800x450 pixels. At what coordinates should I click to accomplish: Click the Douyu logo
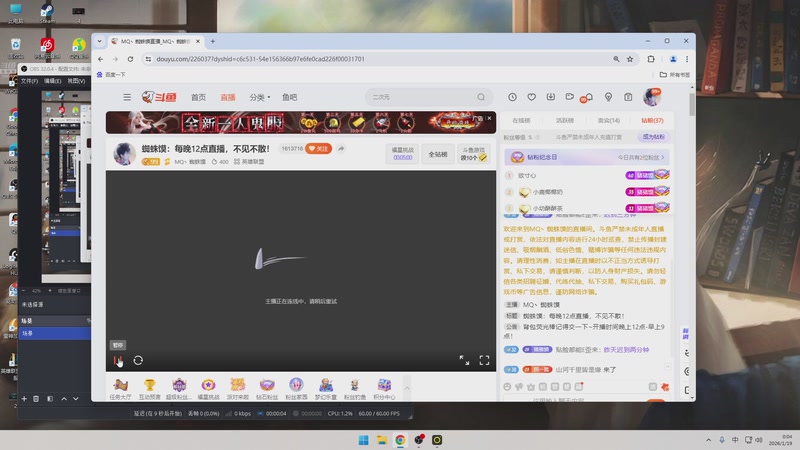(x=159, y=97)
